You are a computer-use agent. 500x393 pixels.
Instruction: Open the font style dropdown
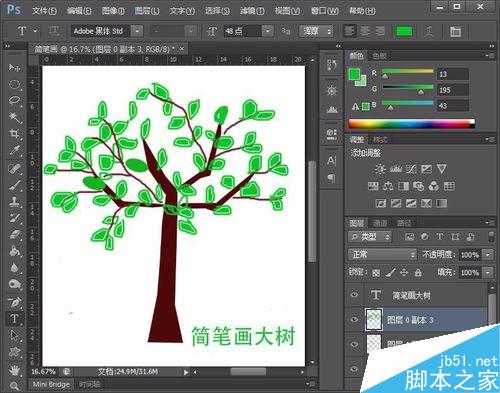[x=191, y=31]
